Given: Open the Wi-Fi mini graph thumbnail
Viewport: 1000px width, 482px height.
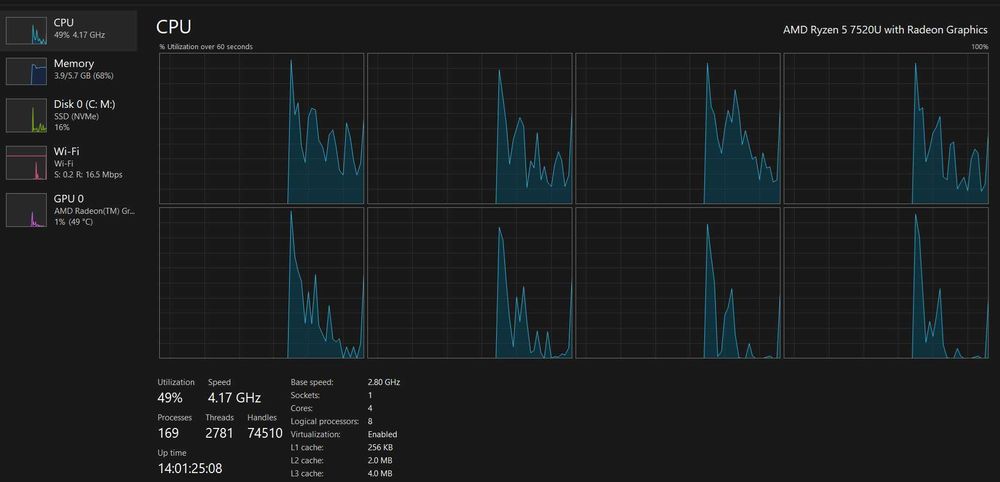Looking at the screenshot, I should (27, 163).
